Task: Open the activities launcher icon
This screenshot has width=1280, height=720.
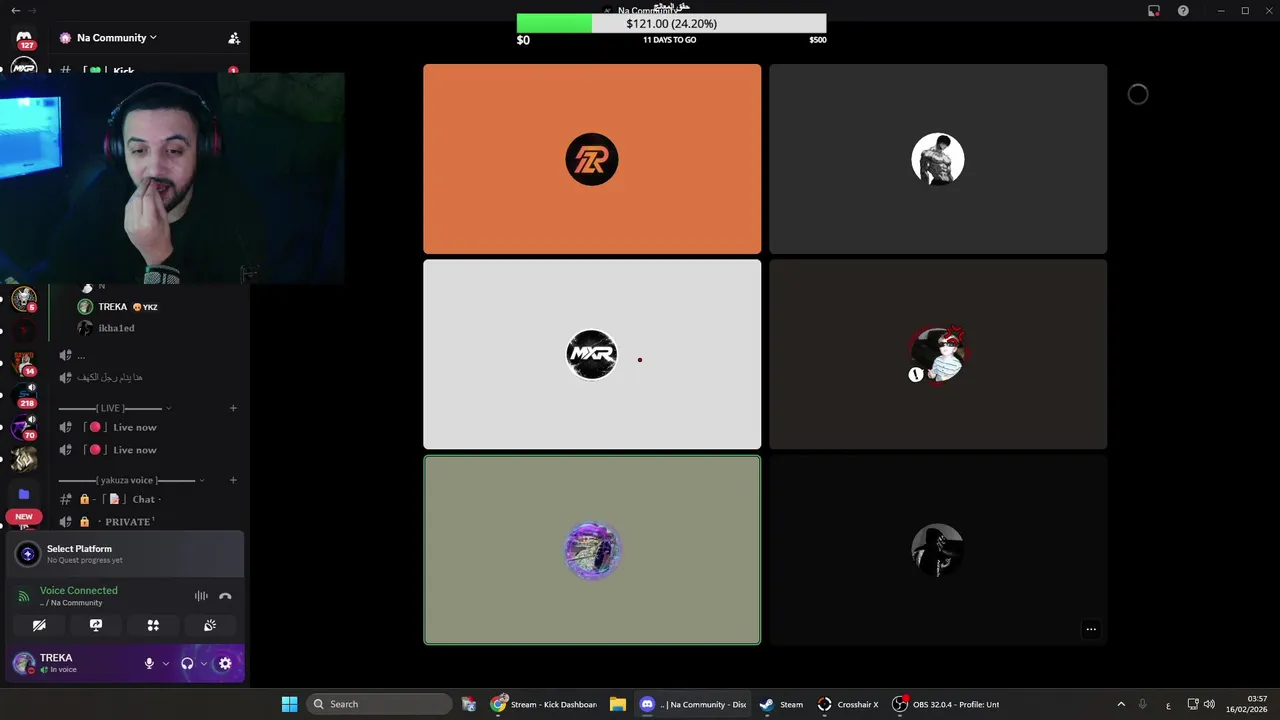Action: click(153, 625)
